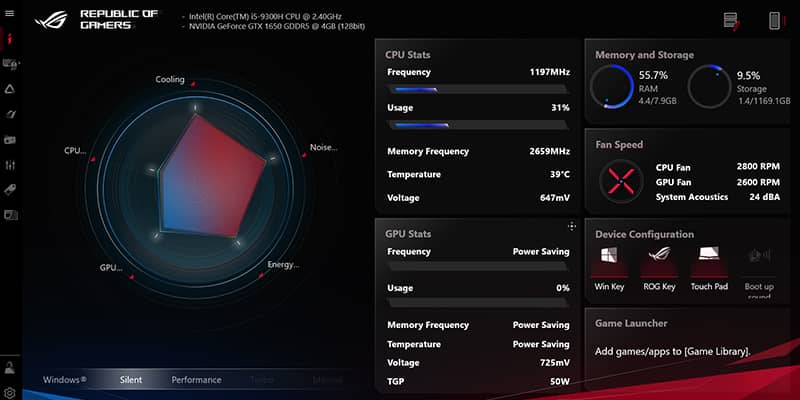This screenshot has height=400, width=800.
Task: Toggle the Win Key setting
Action: pyautogui.click(x=607, y=263)
